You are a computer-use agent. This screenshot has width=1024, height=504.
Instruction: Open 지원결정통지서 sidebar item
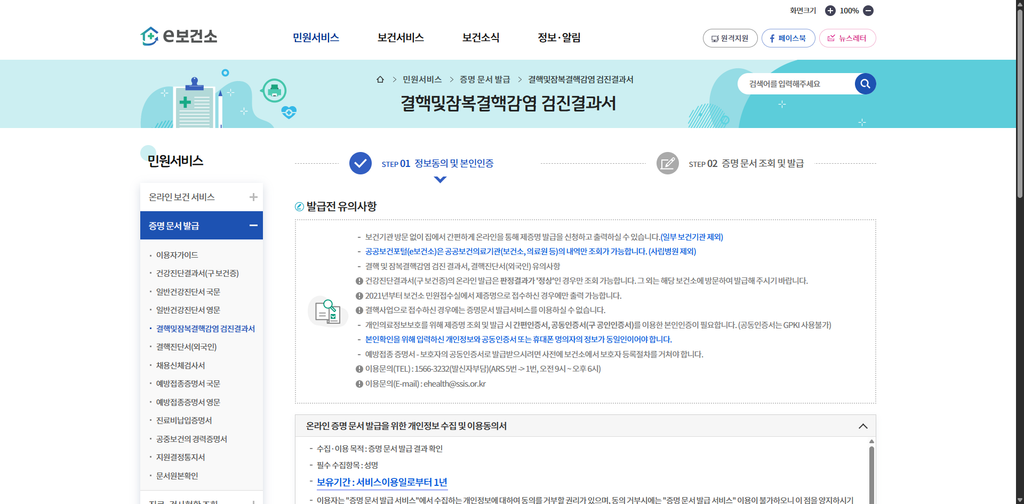pos(181,457)
